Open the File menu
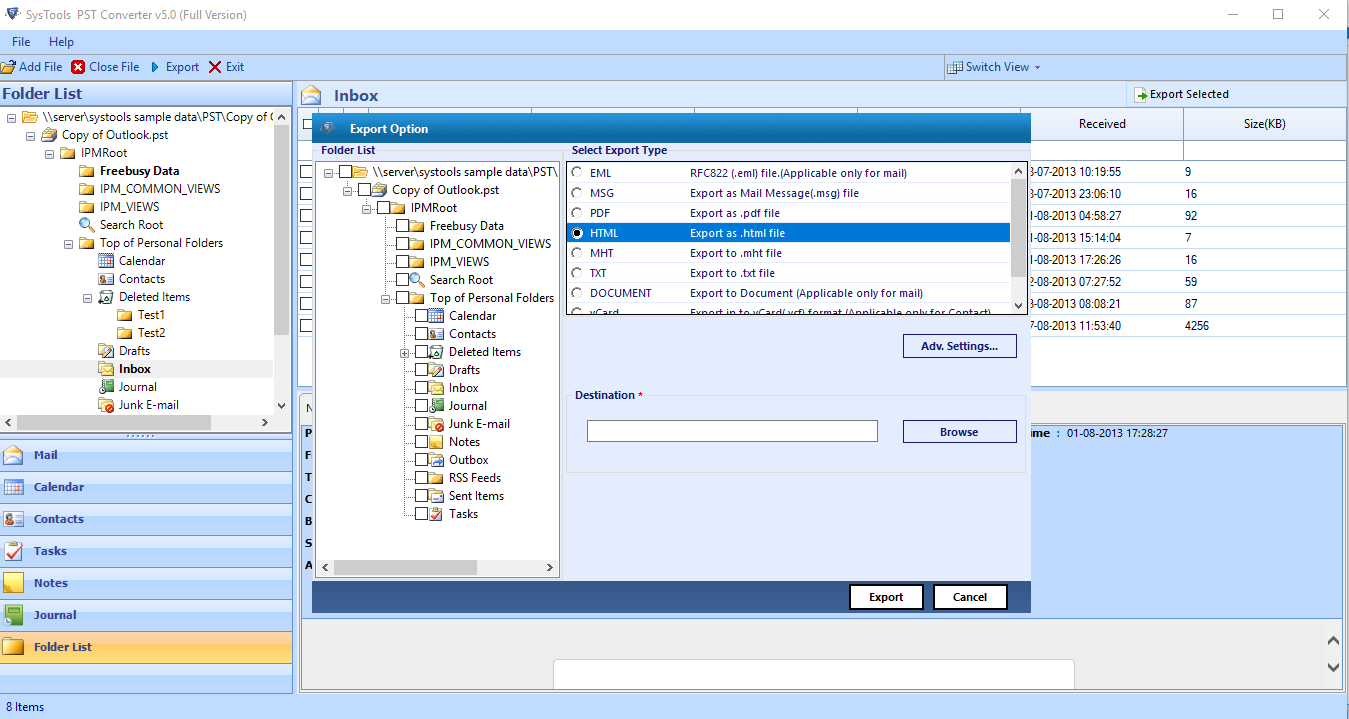1349x719 pixels. [21, 42]
